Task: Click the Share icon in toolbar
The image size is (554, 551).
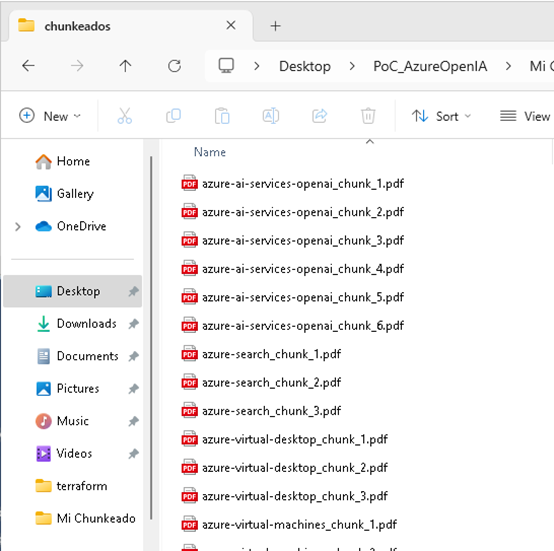Action: tap(319, 116)
